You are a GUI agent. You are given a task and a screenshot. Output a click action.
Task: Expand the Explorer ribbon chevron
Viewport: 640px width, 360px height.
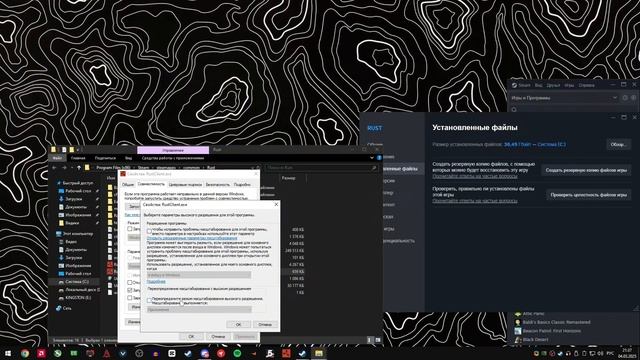372,158
